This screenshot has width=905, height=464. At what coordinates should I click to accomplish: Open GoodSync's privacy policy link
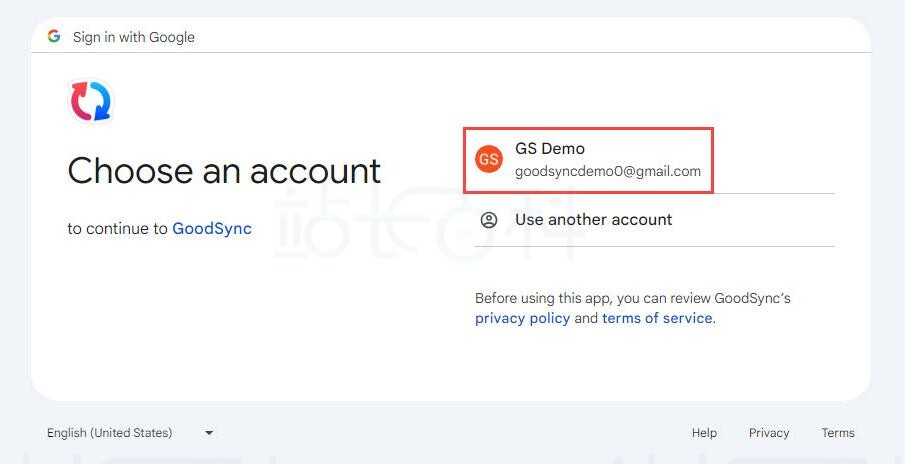pos(522,318)
